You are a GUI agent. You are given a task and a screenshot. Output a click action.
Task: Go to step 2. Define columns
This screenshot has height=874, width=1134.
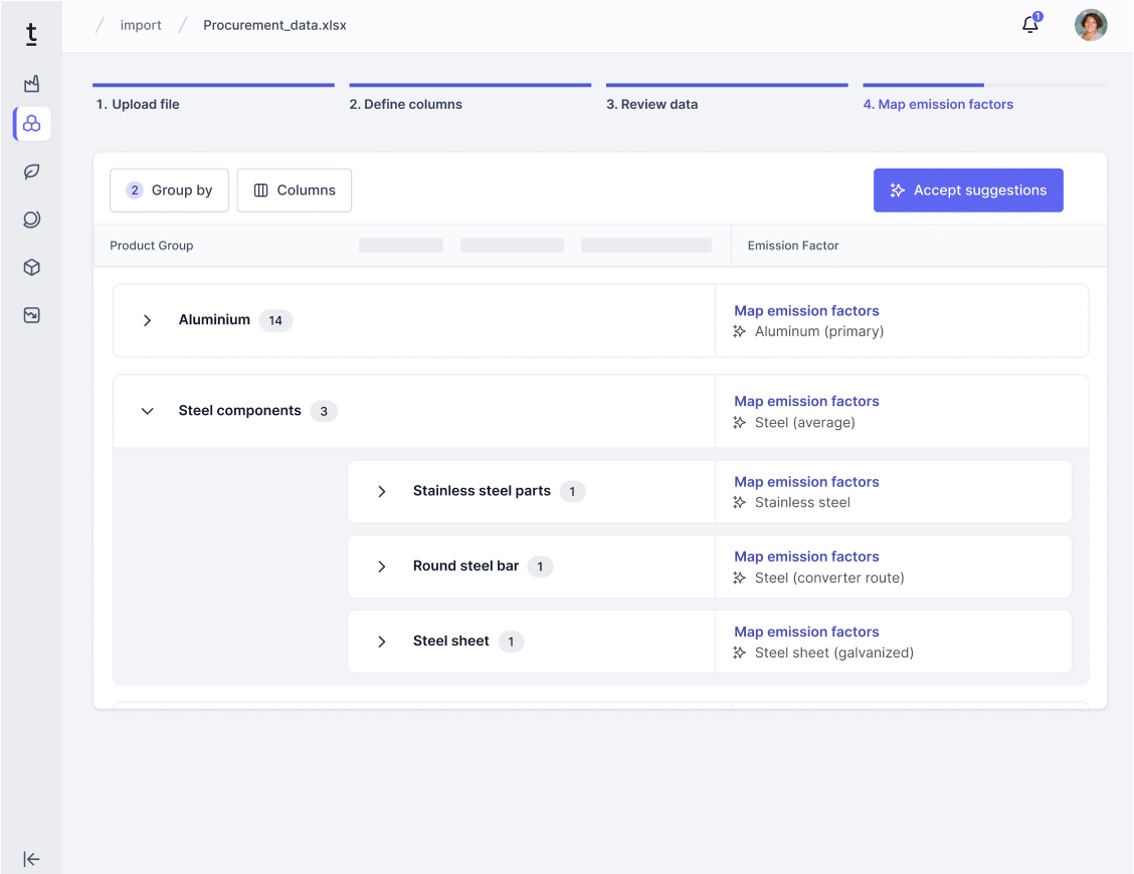pyautogui.click(x=406, y=104)
